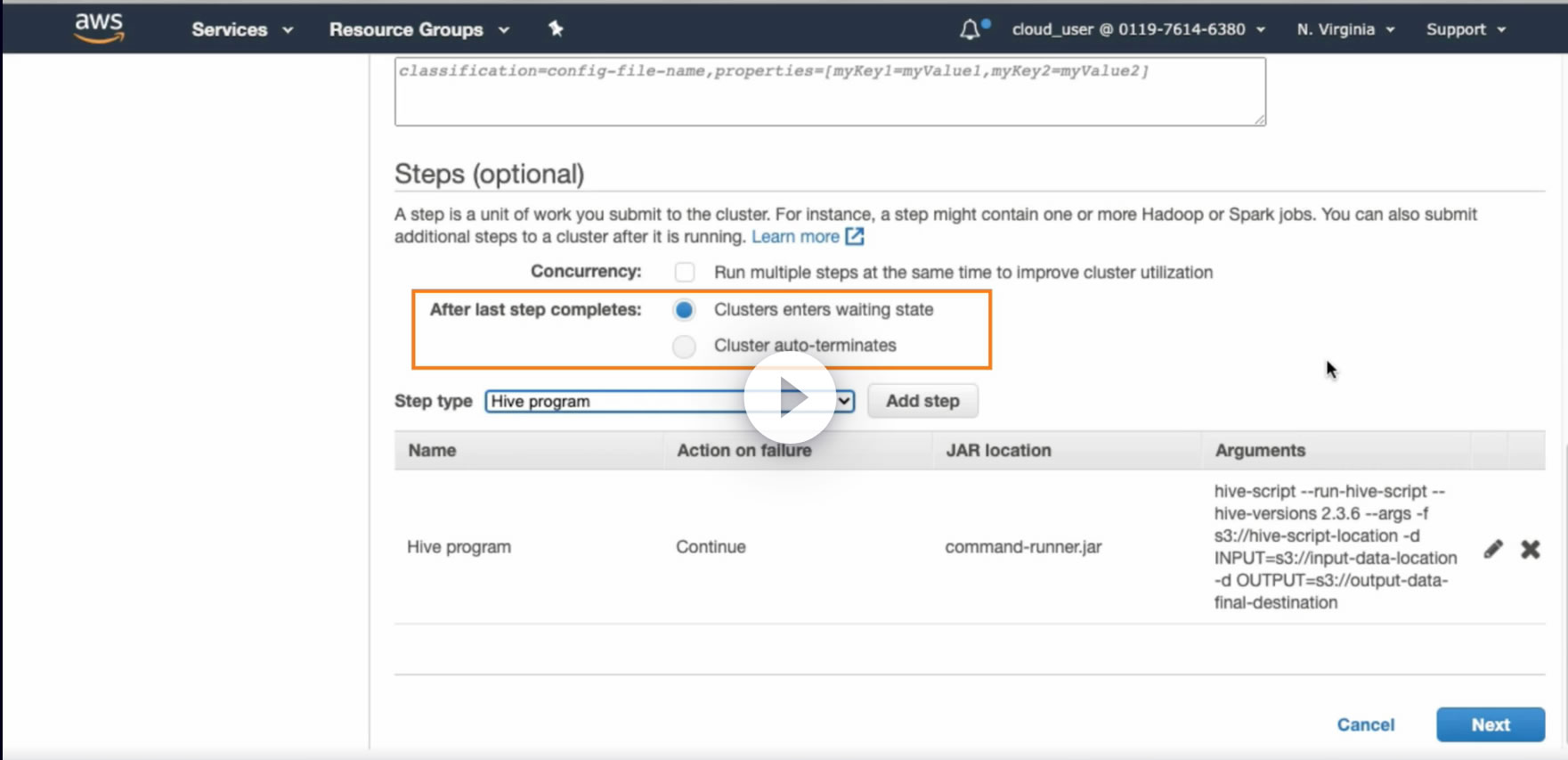This screenshot has width=1568, height=760.
Task: Open the Resource Groups menu
Action: tap(418, 29)
